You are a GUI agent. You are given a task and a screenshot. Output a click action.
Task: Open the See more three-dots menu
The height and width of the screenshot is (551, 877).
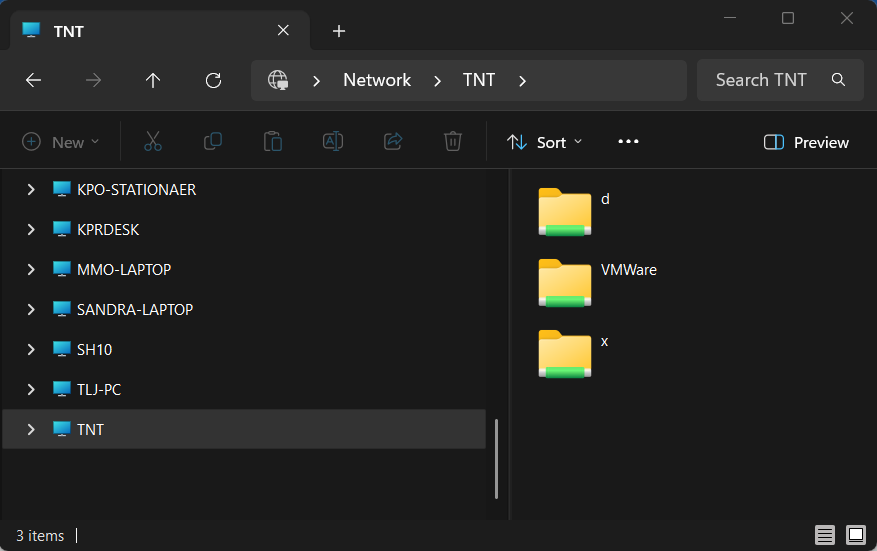[x=628, y=142]
